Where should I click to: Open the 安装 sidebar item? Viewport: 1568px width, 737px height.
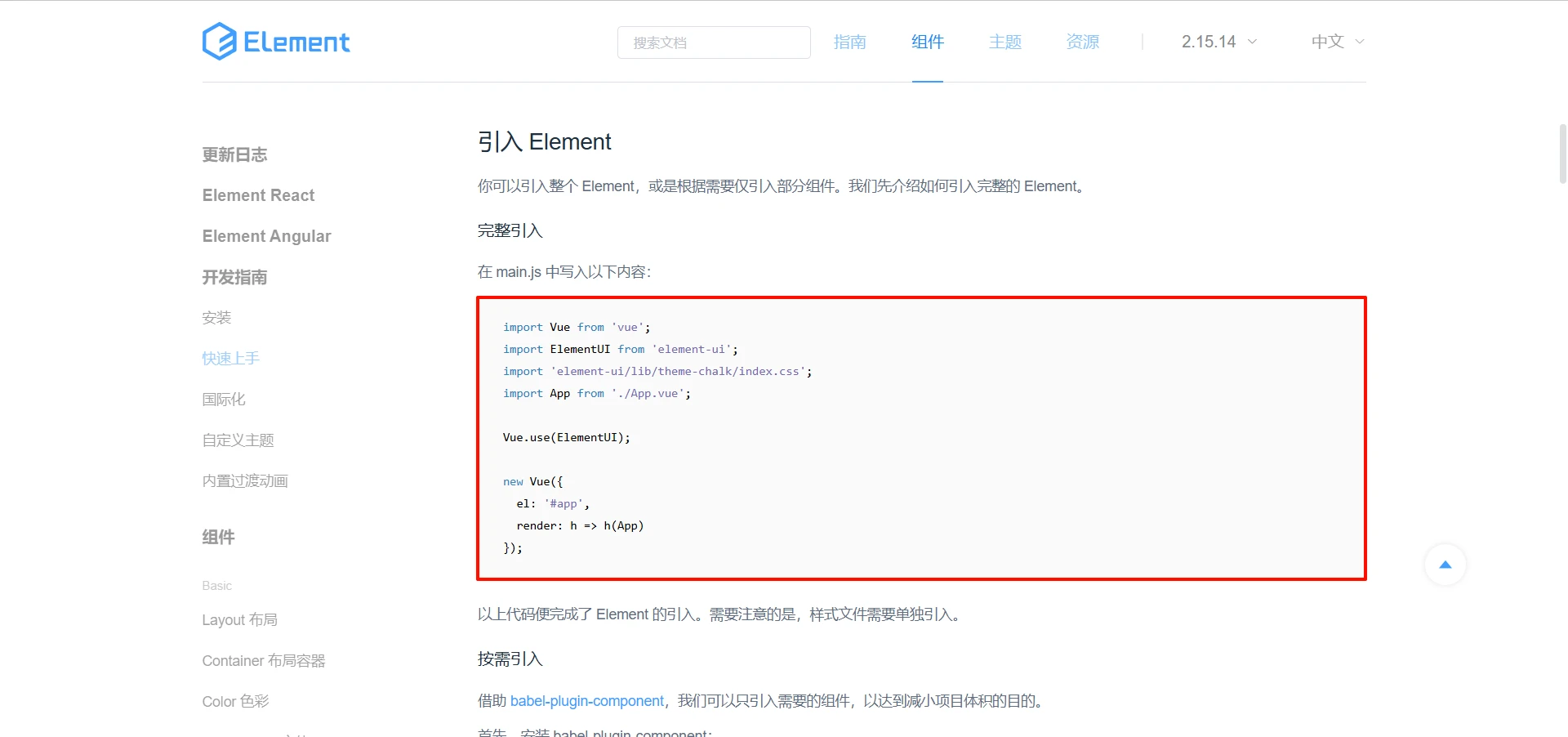[216, 318]
